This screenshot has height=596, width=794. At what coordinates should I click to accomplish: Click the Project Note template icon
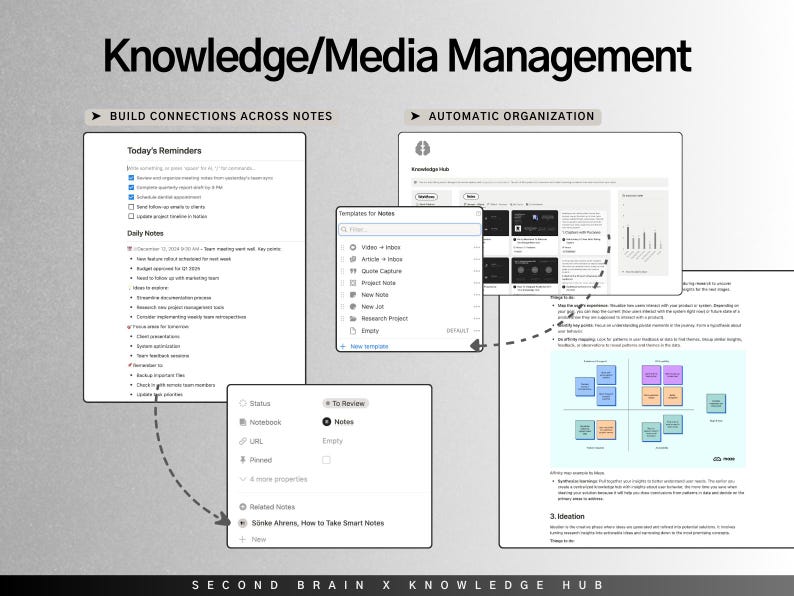pos(353,283)
